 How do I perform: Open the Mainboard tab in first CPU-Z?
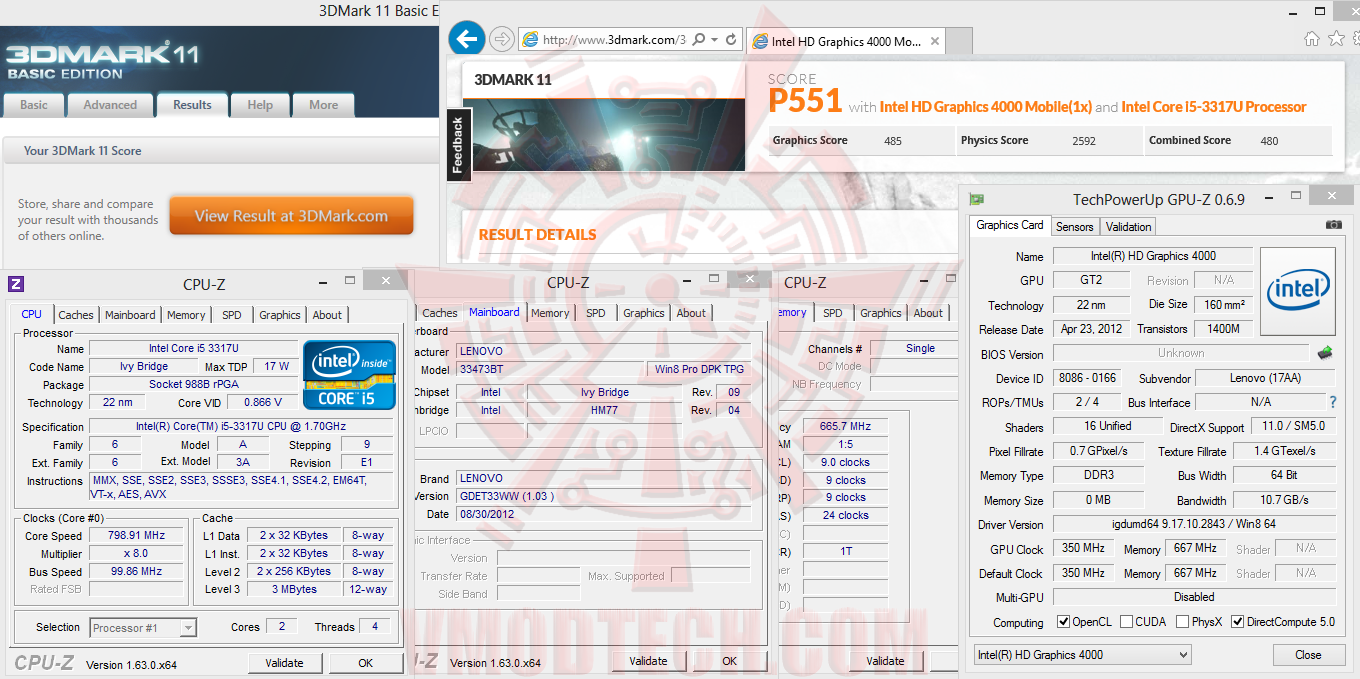[131, 315]
